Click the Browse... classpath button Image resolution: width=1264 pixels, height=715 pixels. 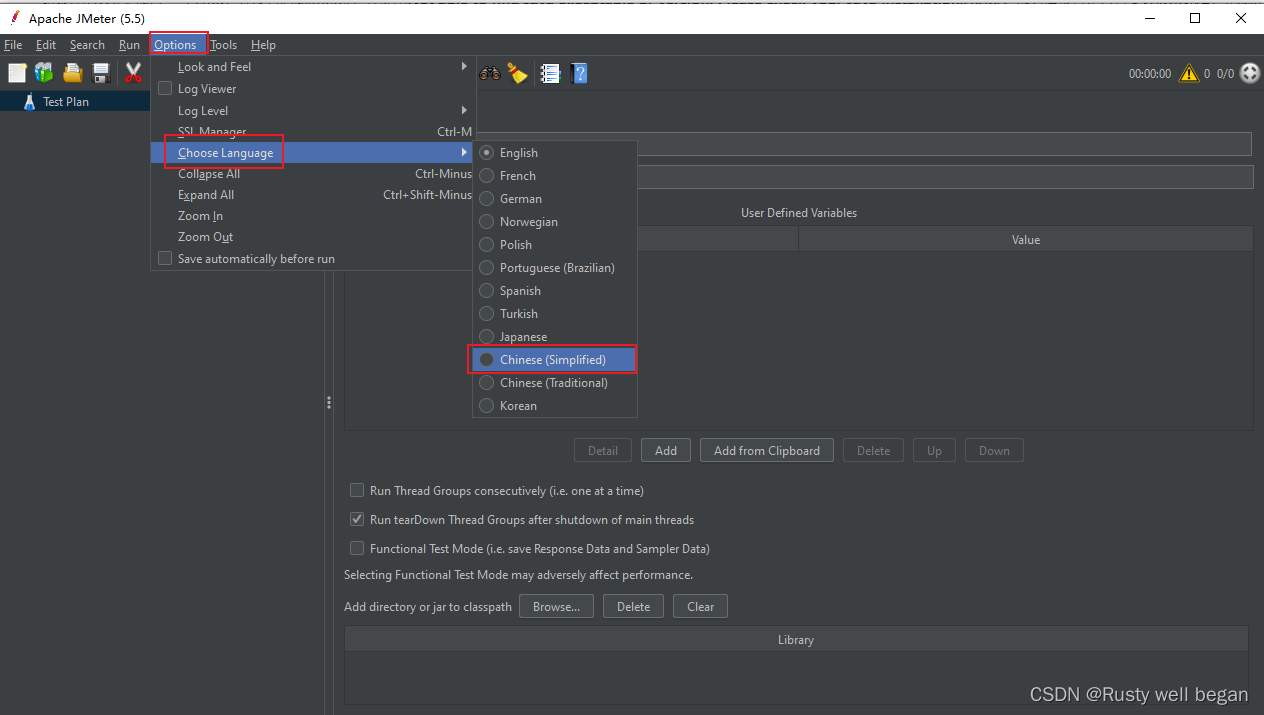click(x=556, y=607)
